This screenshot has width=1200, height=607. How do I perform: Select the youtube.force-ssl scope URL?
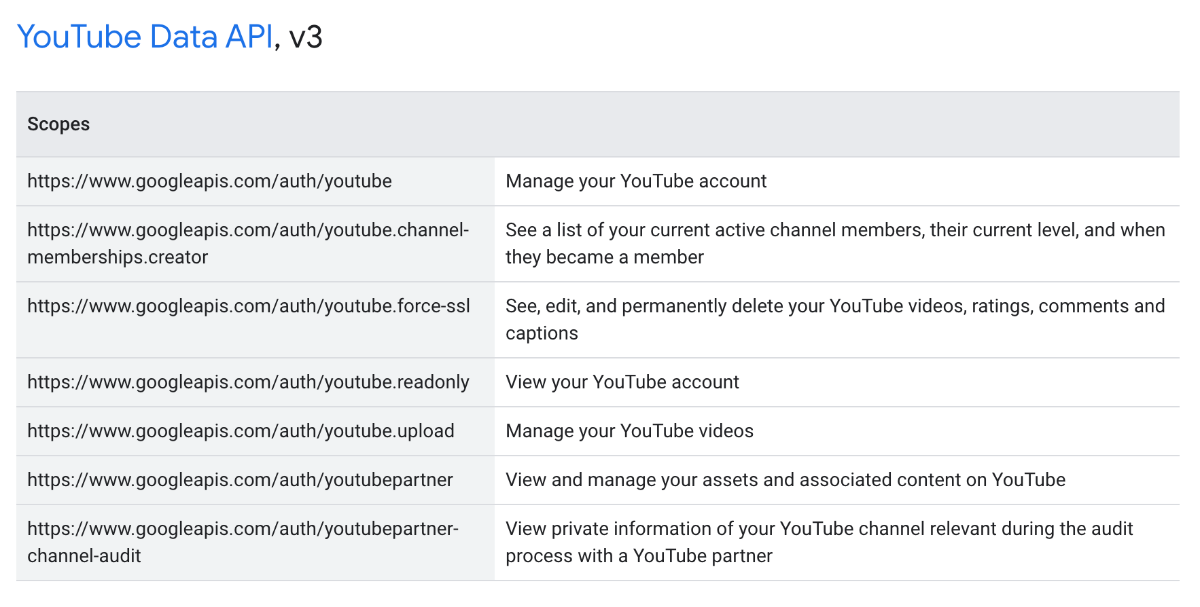tap(248, 305)
